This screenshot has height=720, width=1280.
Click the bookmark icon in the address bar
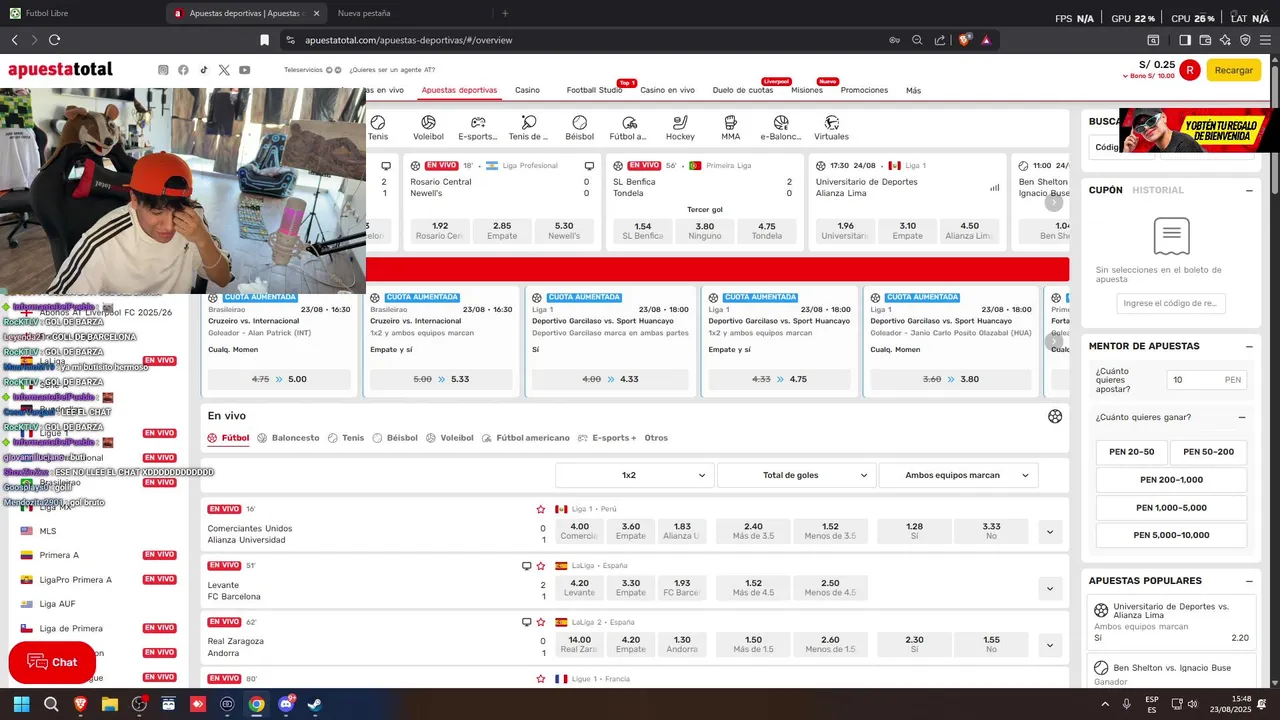(x=264, y=40)
